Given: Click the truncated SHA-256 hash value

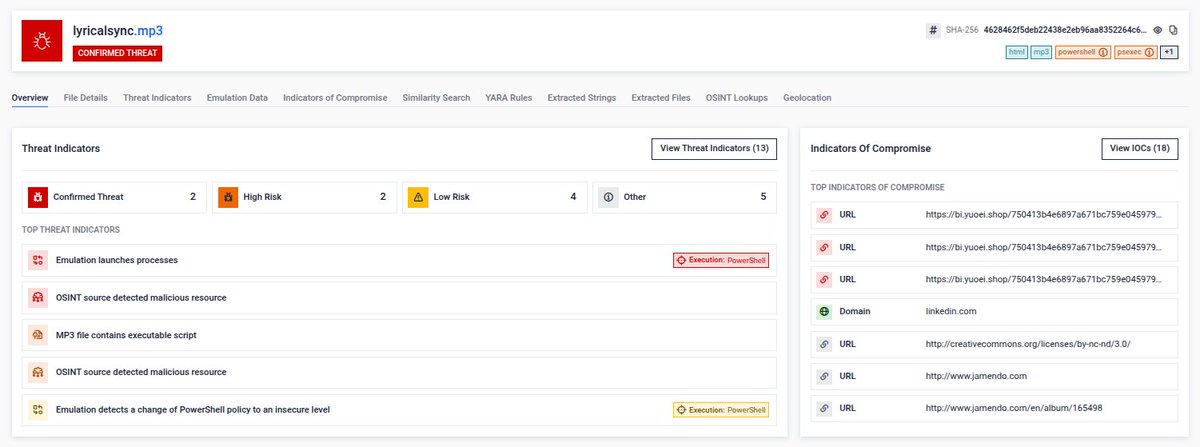Looking at the screenshot, I should coord(1065,30).
